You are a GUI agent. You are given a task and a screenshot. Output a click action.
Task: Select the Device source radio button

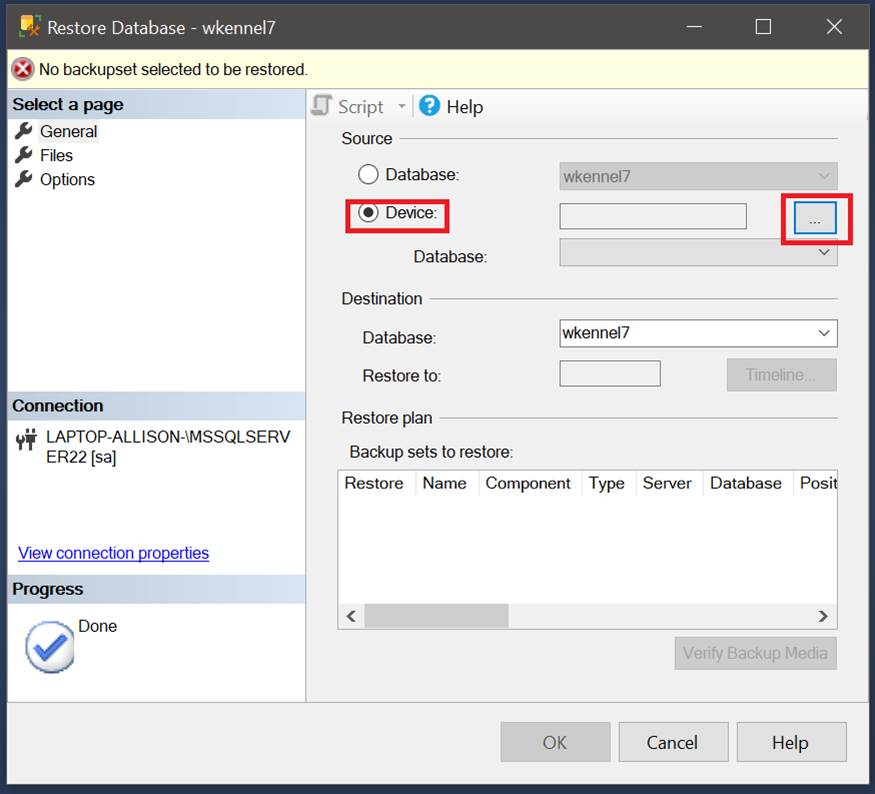pos(368,213)
